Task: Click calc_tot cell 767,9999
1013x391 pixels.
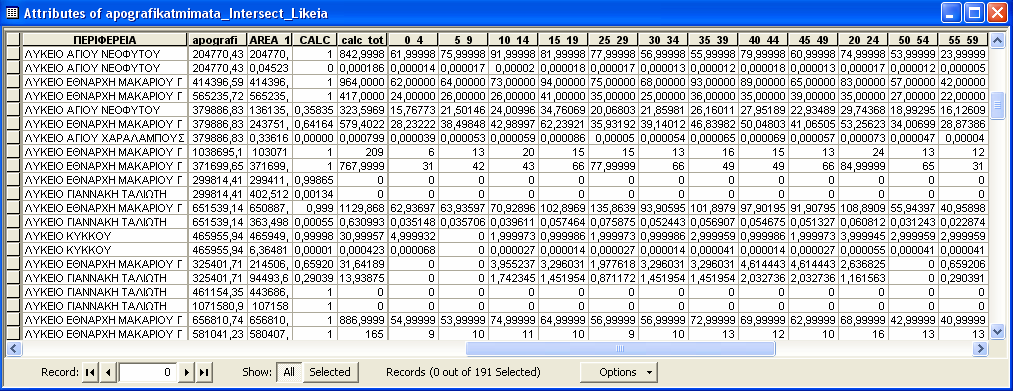Action: pyautogui.click(x=362, y=166)
